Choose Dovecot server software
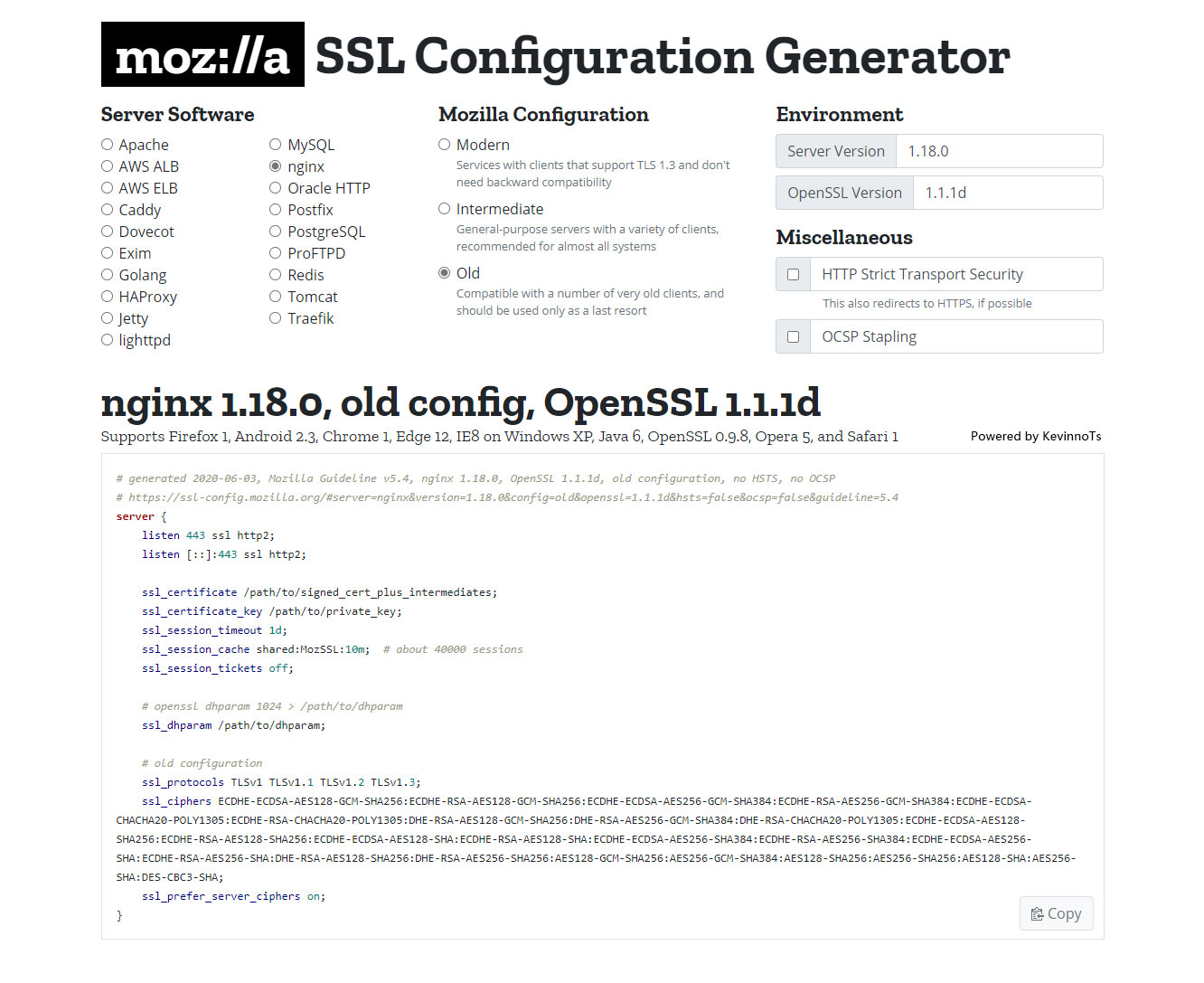 (x=108, y=232)
